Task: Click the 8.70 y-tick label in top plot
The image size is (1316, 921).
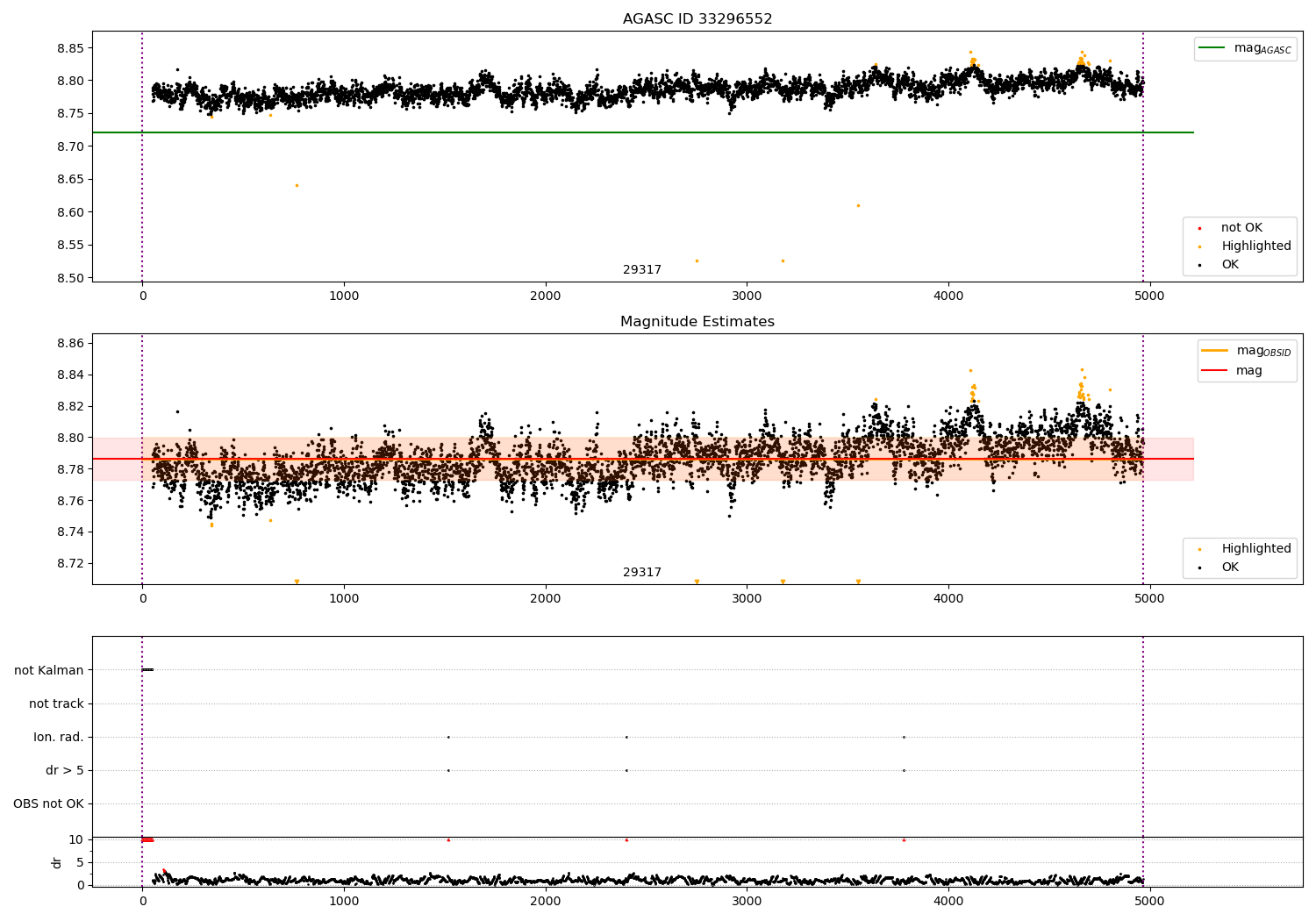Action: 70,146
